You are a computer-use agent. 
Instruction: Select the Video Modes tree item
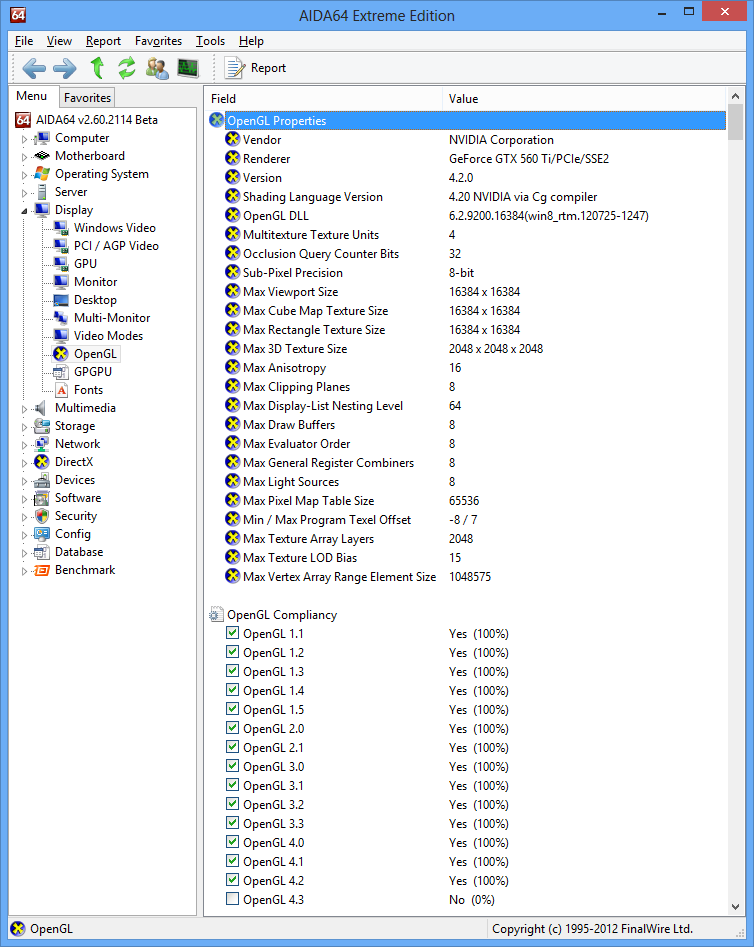pos(108,336)
